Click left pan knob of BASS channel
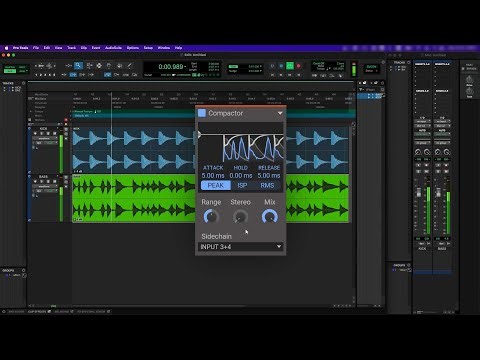This screenshot has height=360, width=480. [437, 152]
